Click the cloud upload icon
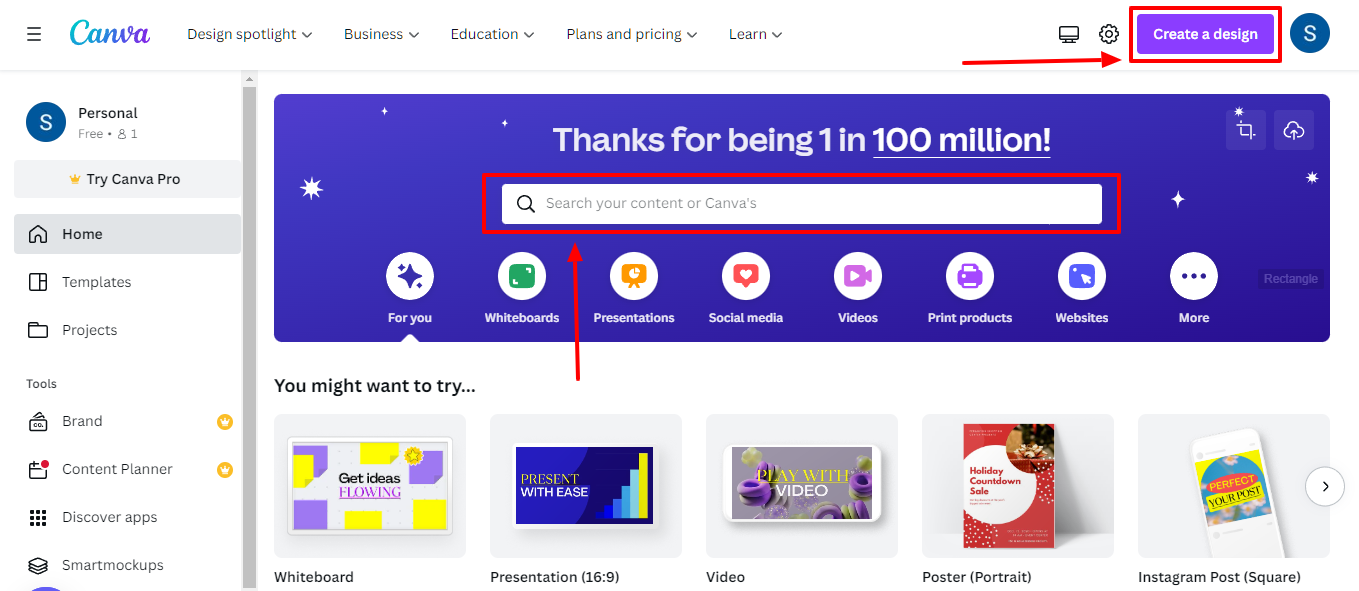1359x591 pixels. tap(1294, 130)
